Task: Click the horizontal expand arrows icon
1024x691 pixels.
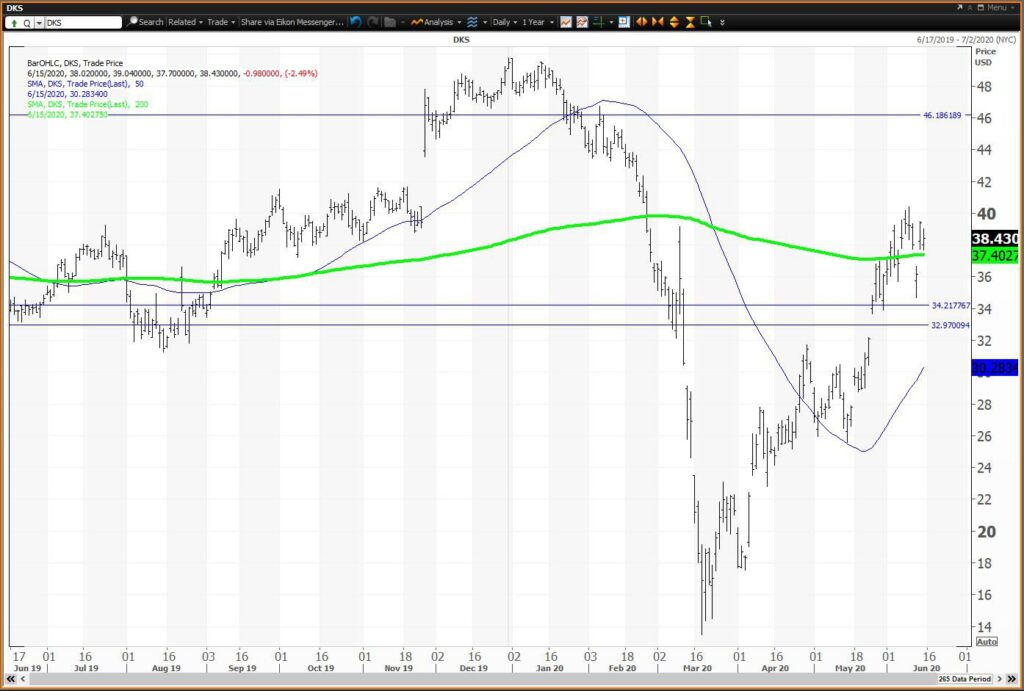Action: (641, 22)
